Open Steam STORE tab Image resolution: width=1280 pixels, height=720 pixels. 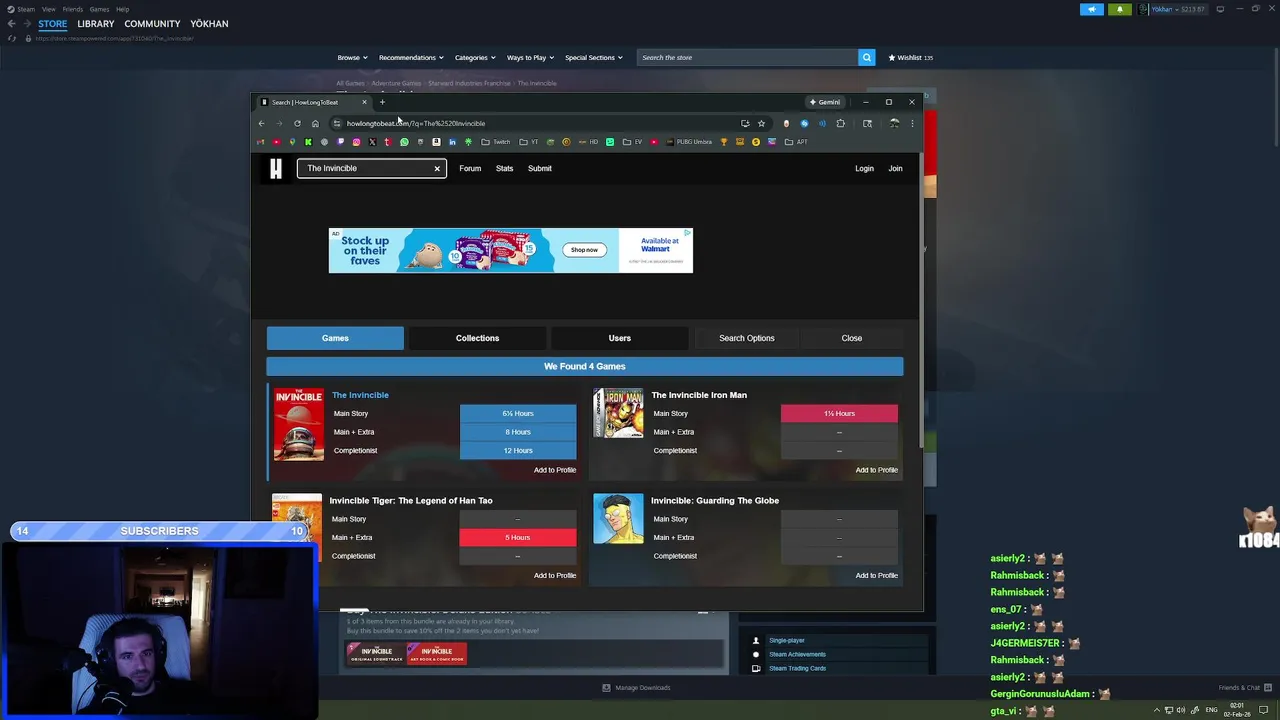click(x=52, y=23)
